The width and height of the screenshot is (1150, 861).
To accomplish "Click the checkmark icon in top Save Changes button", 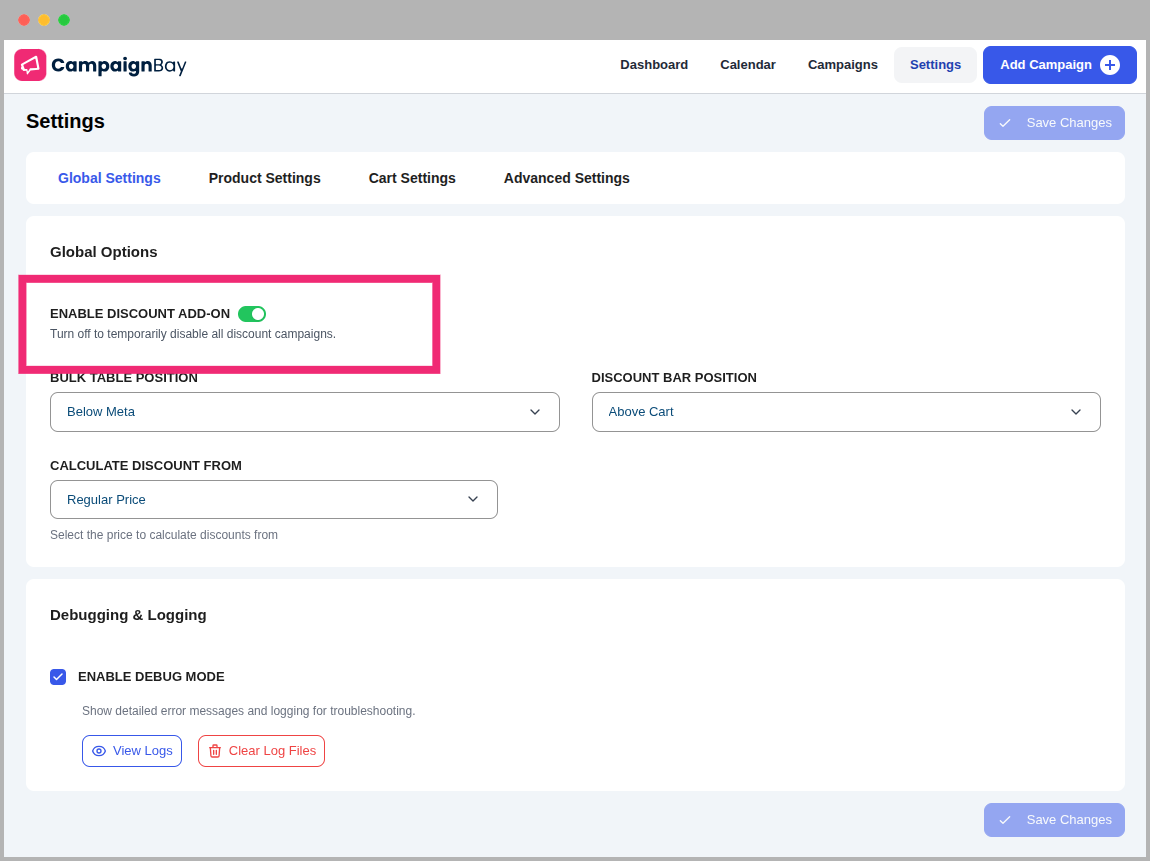I will pyautogui.click(x=1005, y=122).
